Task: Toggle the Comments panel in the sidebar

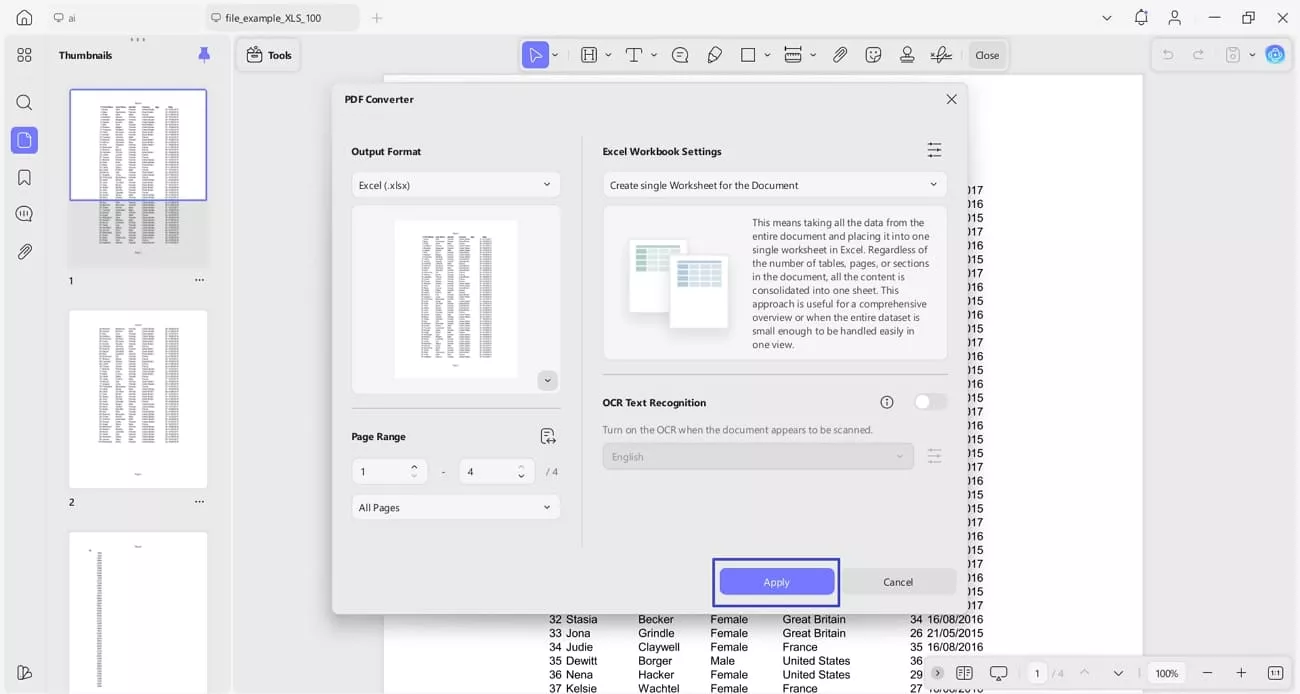Action: [24, 213]
